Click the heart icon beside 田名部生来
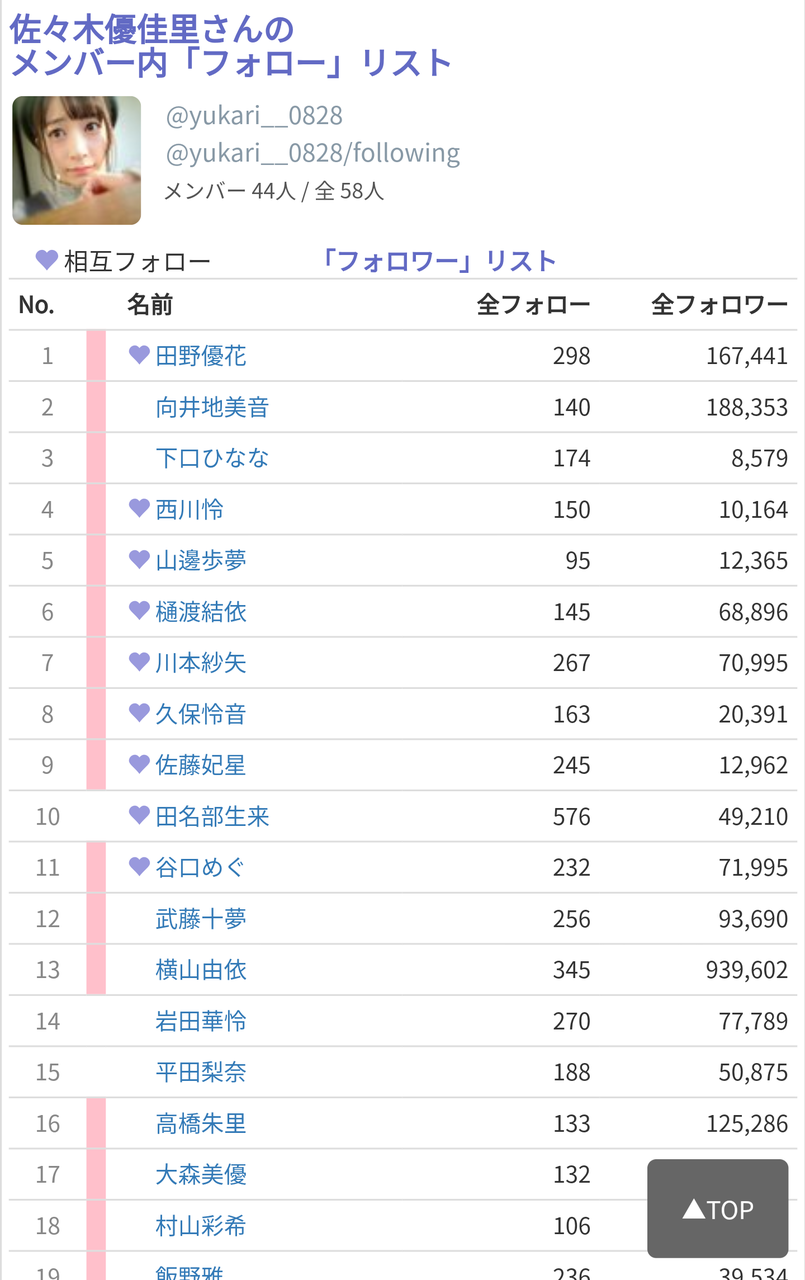 click(140, 816)
